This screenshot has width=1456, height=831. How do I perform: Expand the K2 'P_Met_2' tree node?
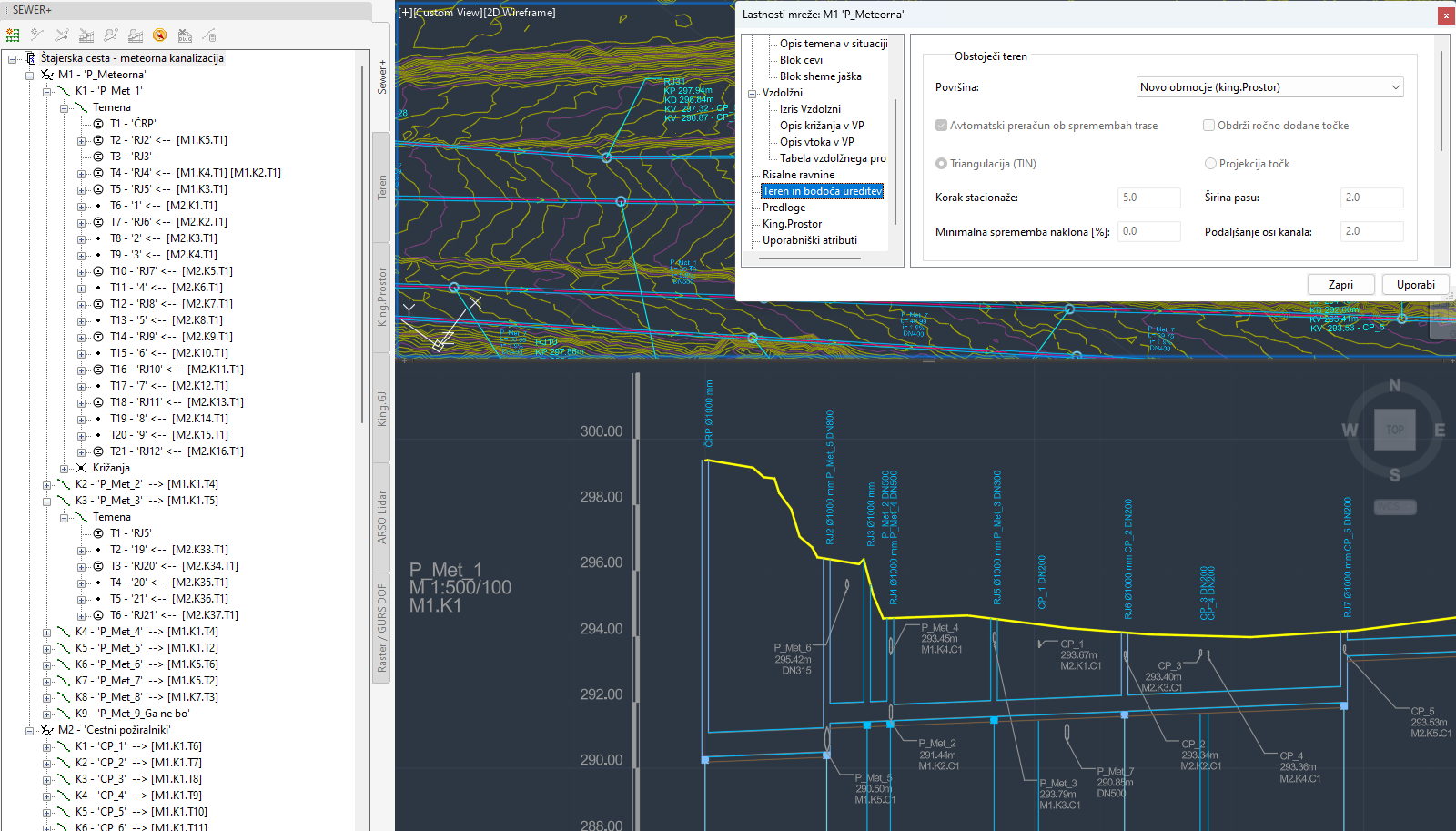coord(46,484)
